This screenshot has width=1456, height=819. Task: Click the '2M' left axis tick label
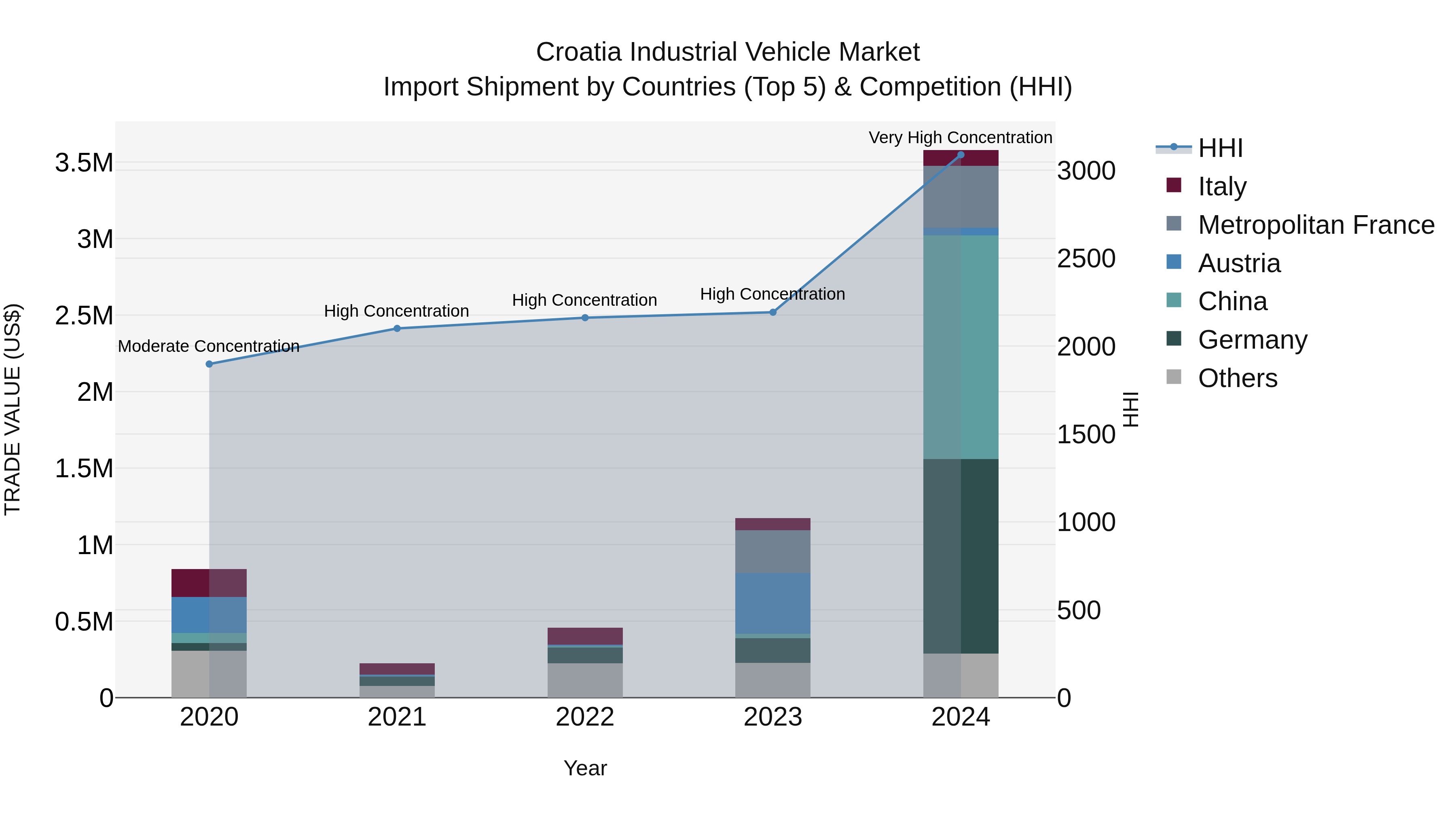tap(95, 392)
